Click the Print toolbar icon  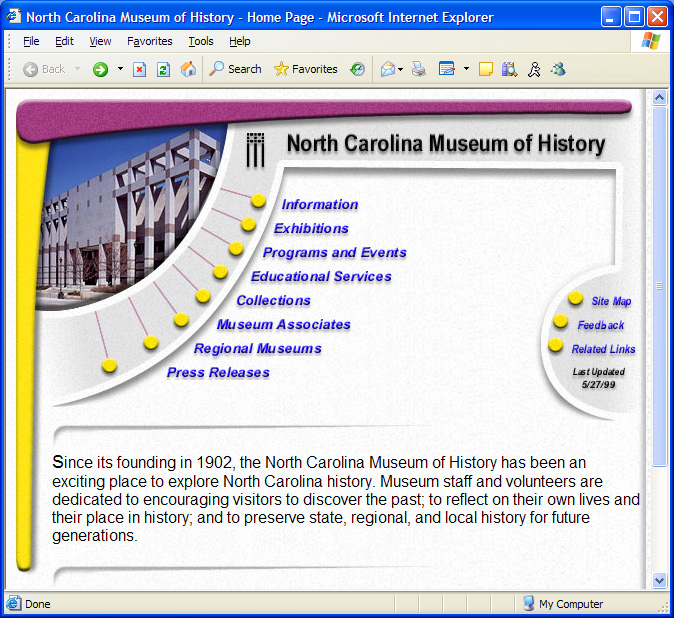coord(419,69)
